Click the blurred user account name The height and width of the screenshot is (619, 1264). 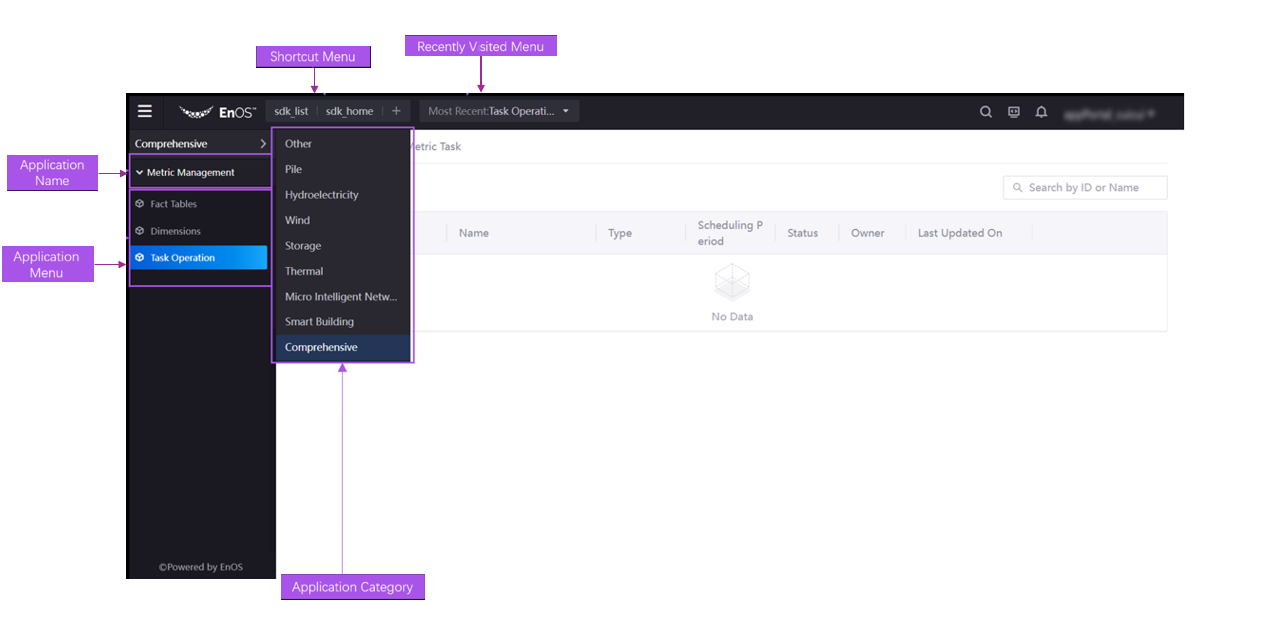point(1112,113)
